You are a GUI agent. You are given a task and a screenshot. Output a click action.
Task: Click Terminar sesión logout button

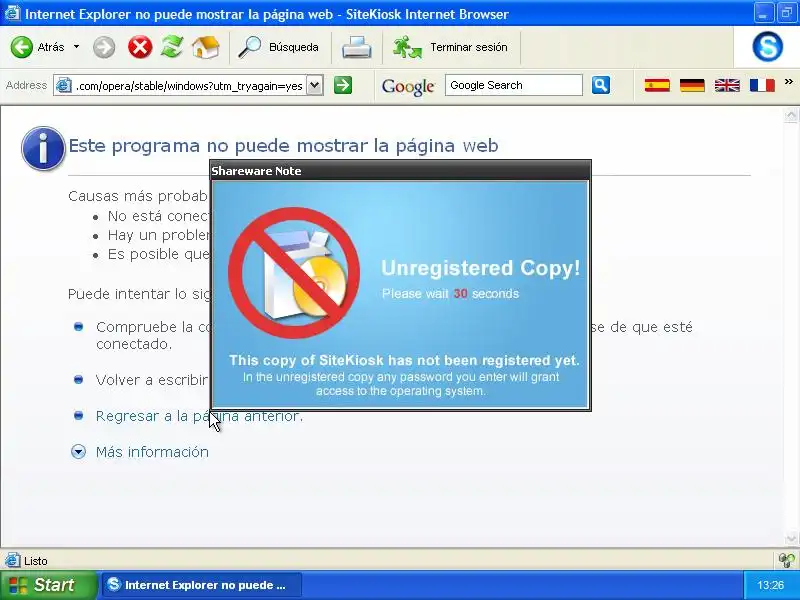450,47
